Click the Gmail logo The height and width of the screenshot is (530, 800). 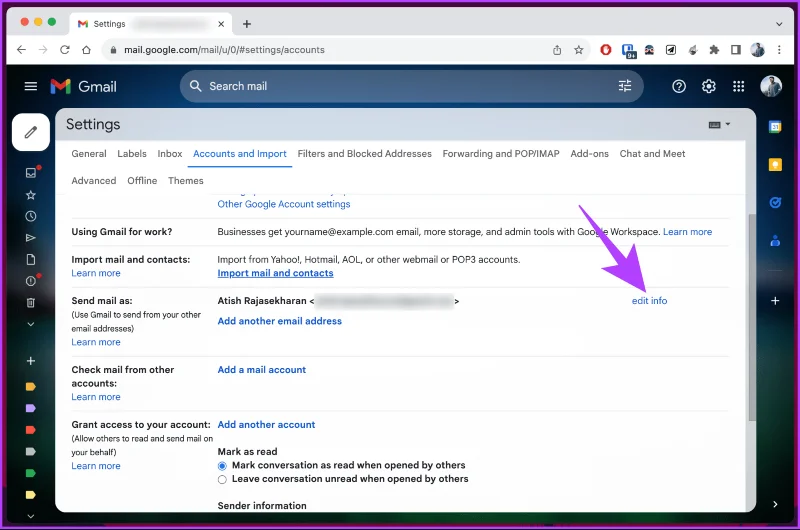click(84, 86)
